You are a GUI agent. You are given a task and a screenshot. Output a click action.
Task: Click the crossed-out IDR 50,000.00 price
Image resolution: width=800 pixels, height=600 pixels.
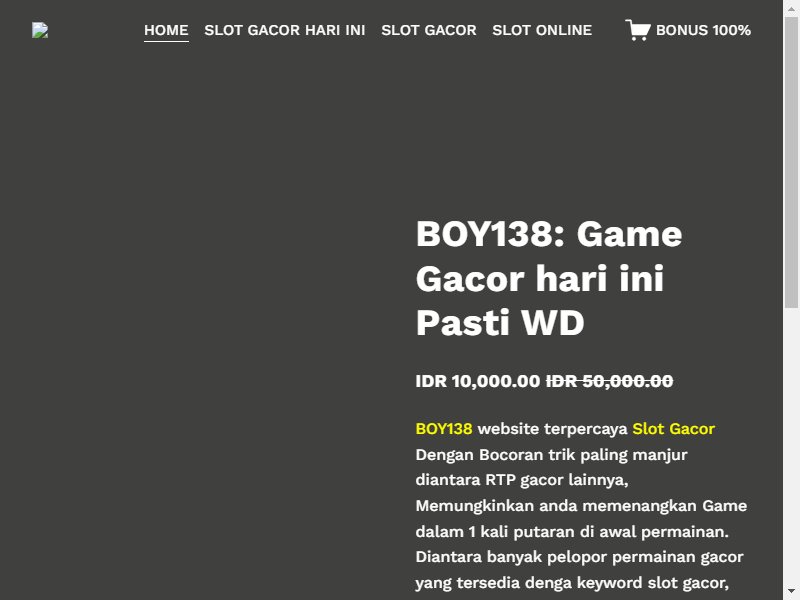[x=610, y=381]
